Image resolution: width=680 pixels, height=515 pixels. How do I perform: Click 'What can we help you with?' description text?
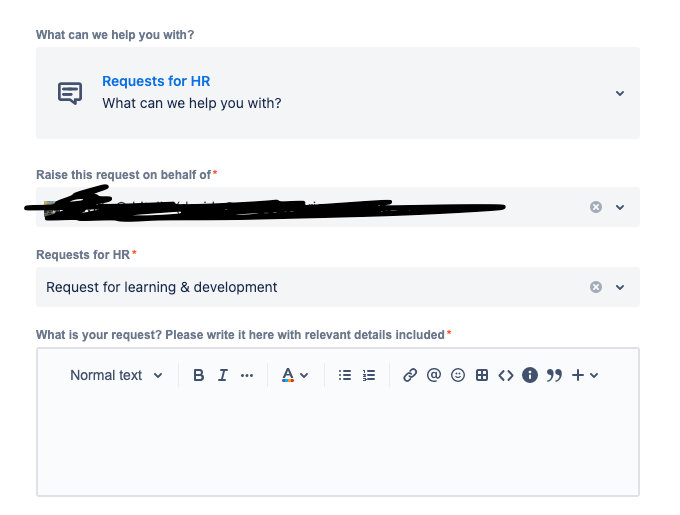coord(192,103)
